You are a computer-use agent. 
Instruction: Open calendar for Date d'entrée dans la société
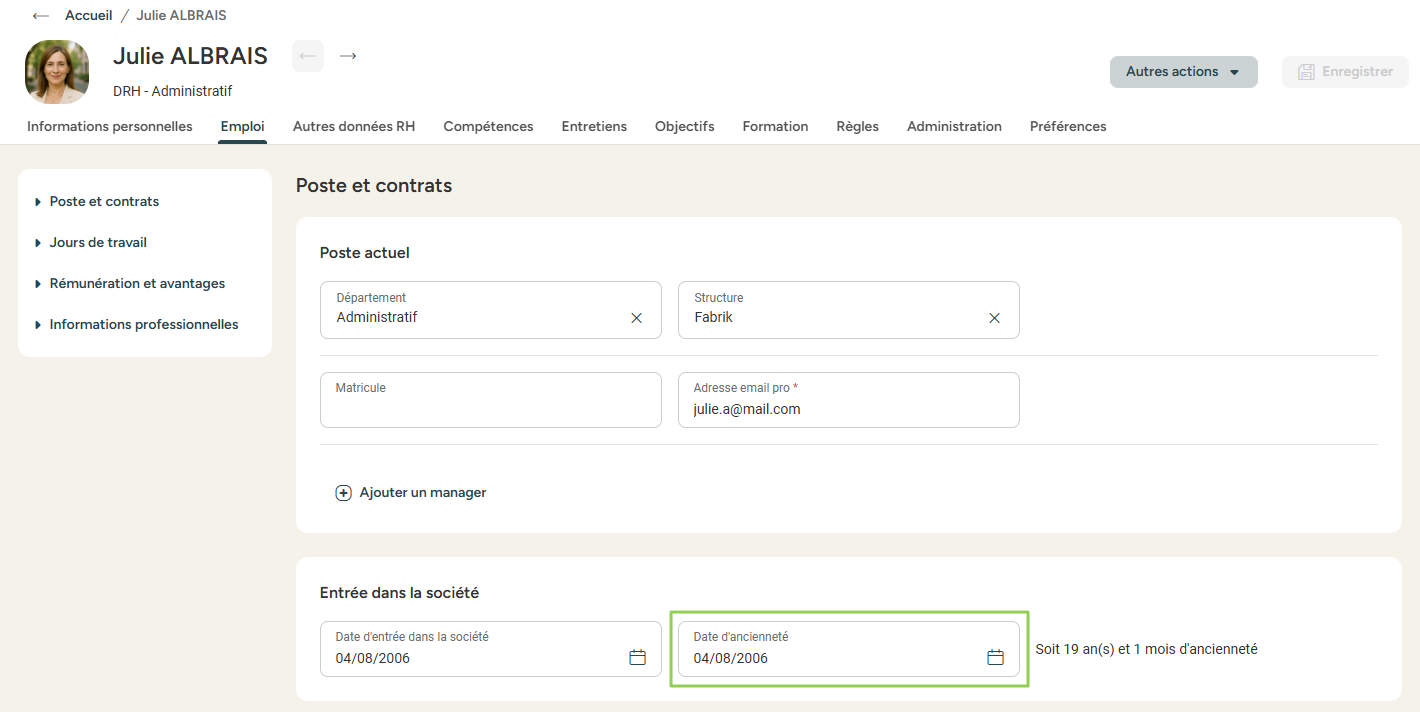[x=637, y=657]
